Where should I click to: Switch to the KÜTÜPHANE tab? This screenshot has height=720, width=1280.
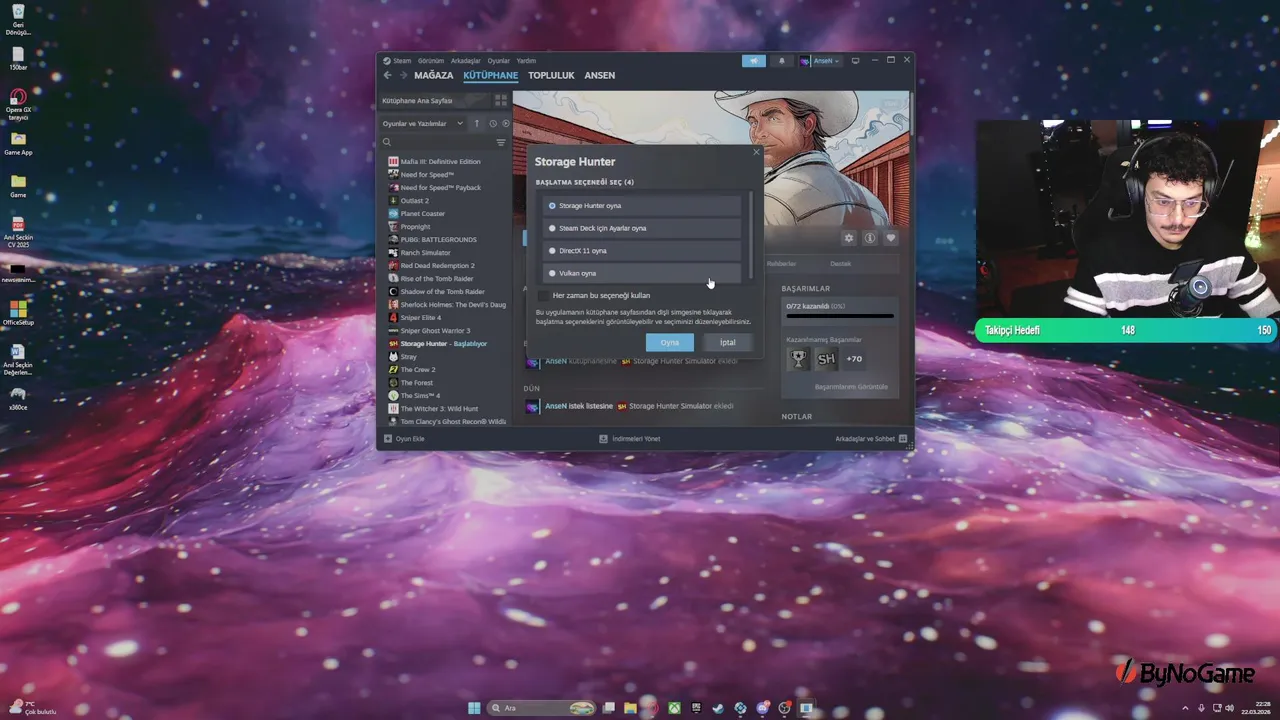(490, 75)
